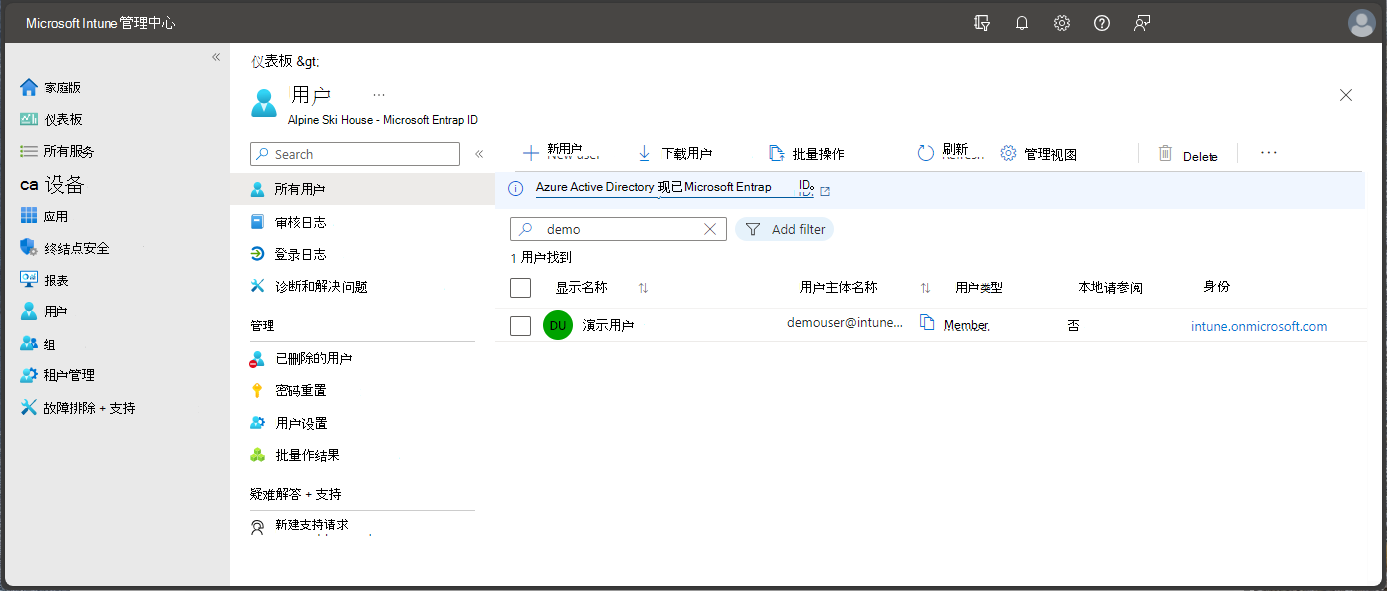The width and height of the screenshot is (1387, 591).
Task: Clear the demo search text
Action: tap(710, 229)
